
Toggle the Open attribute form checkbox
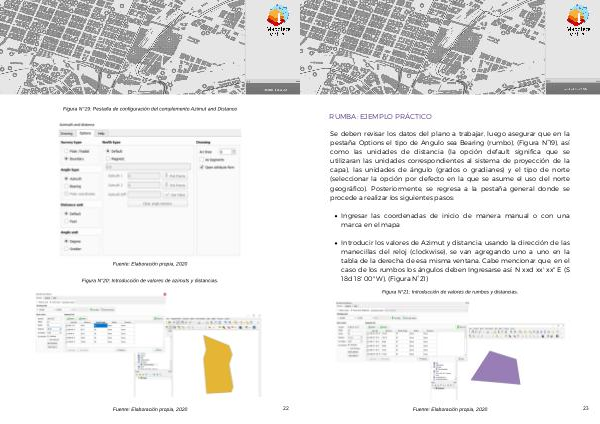click(x=204, y=166)
